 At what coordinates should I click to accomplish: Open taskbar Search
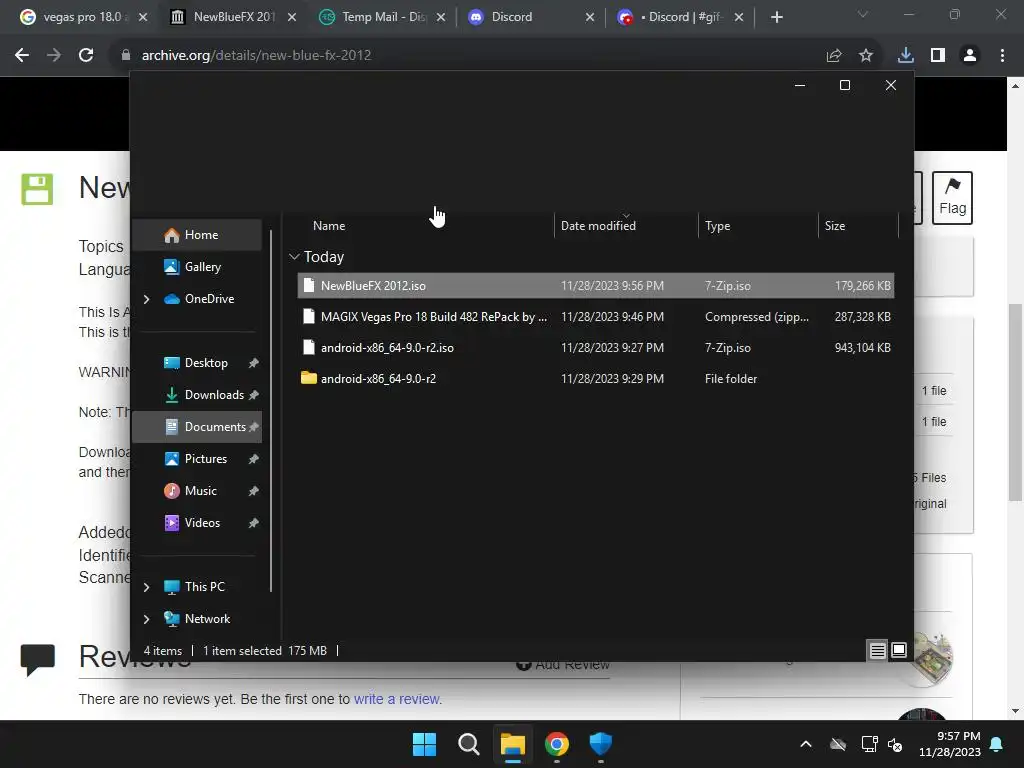(x=469, y=744)
